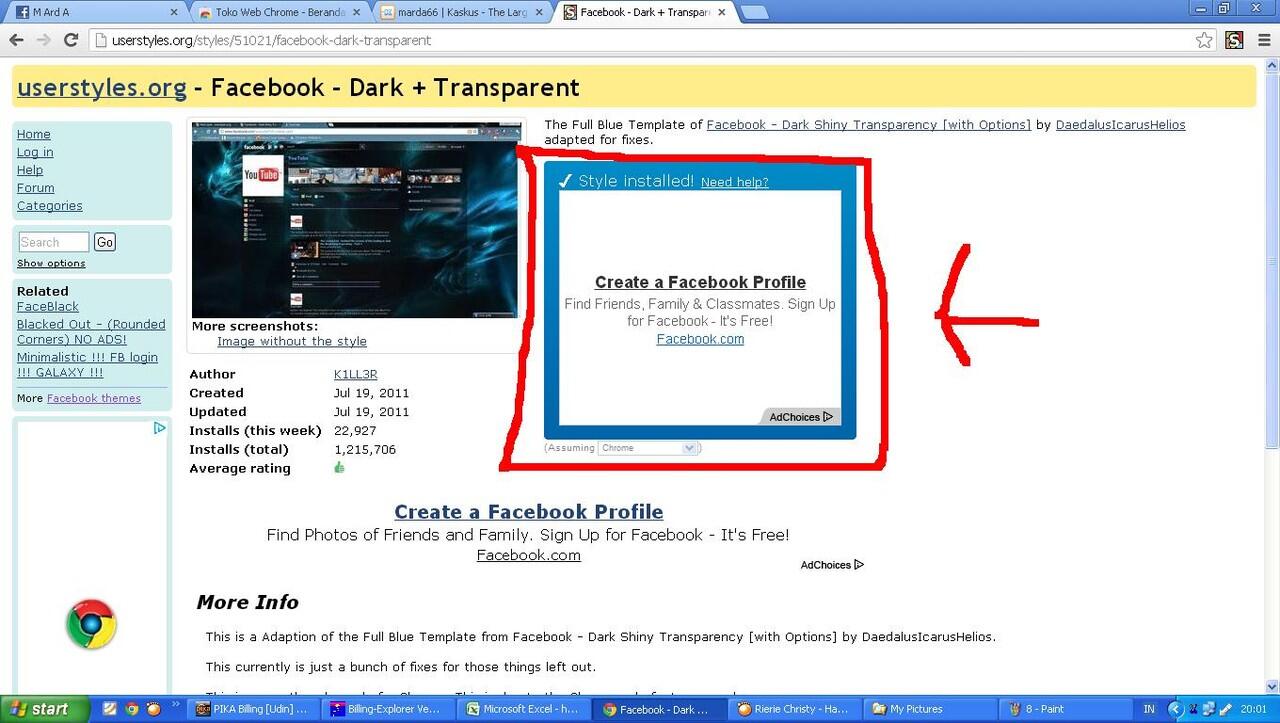Screen dimensions: 1280x723
Task: Click the green thumbs-up average rating icon
Action: pyautogui.click(x=339, y=467)
